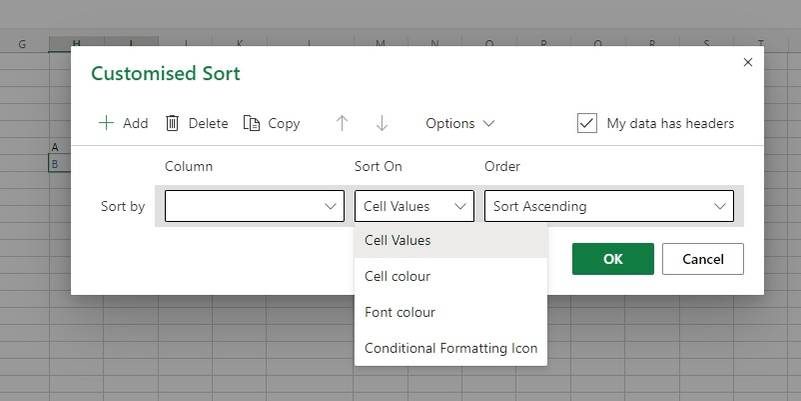
Task: Toggle the My data has headers checkbox
Action: pos(587,123)
